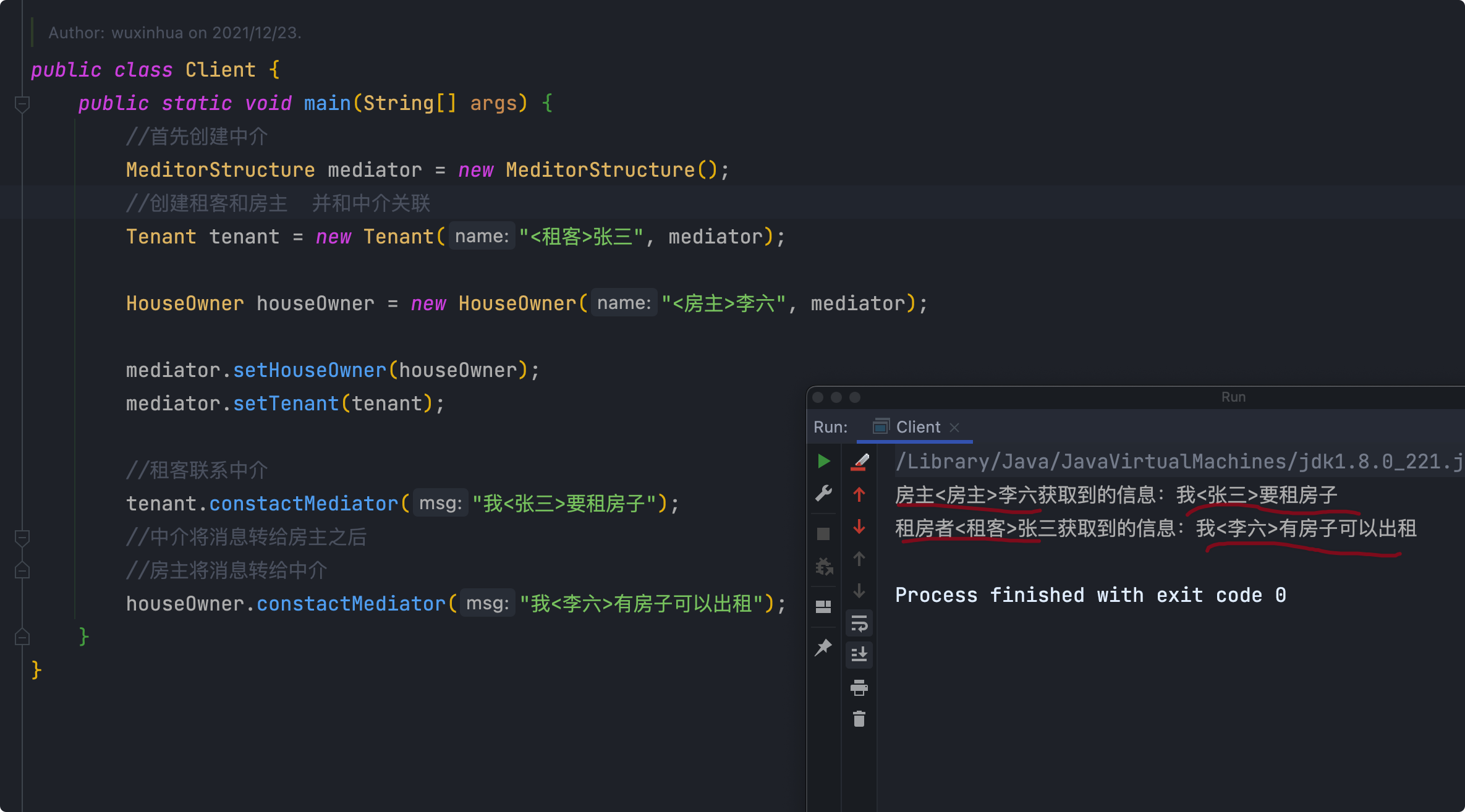Viewport: 1465px width, 812px height.
Task: Close the Client run tab
Action: pyautogui.click(x=954, y=427)
